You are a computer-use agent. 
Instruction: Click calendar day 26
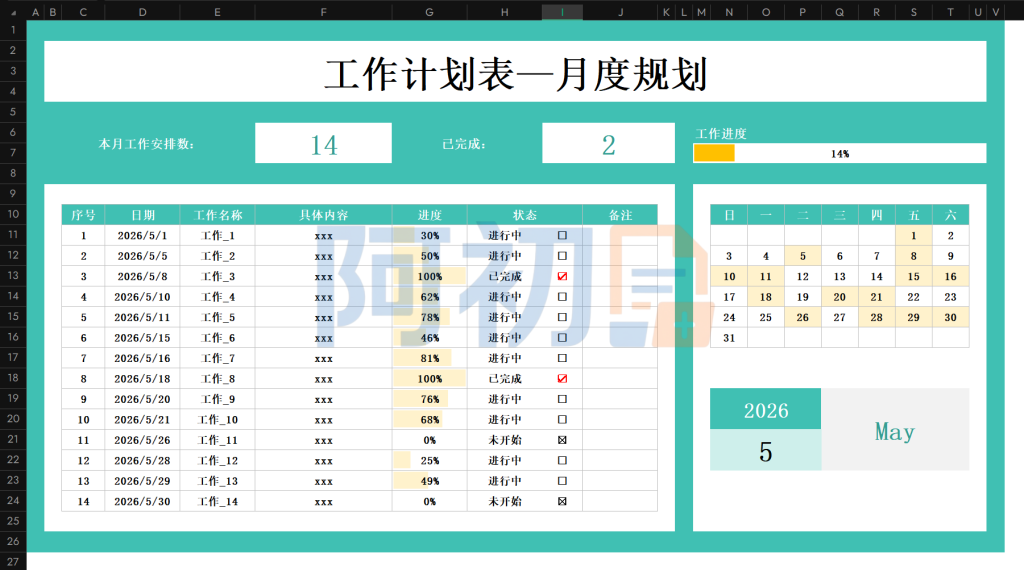(x=803, y=317)
